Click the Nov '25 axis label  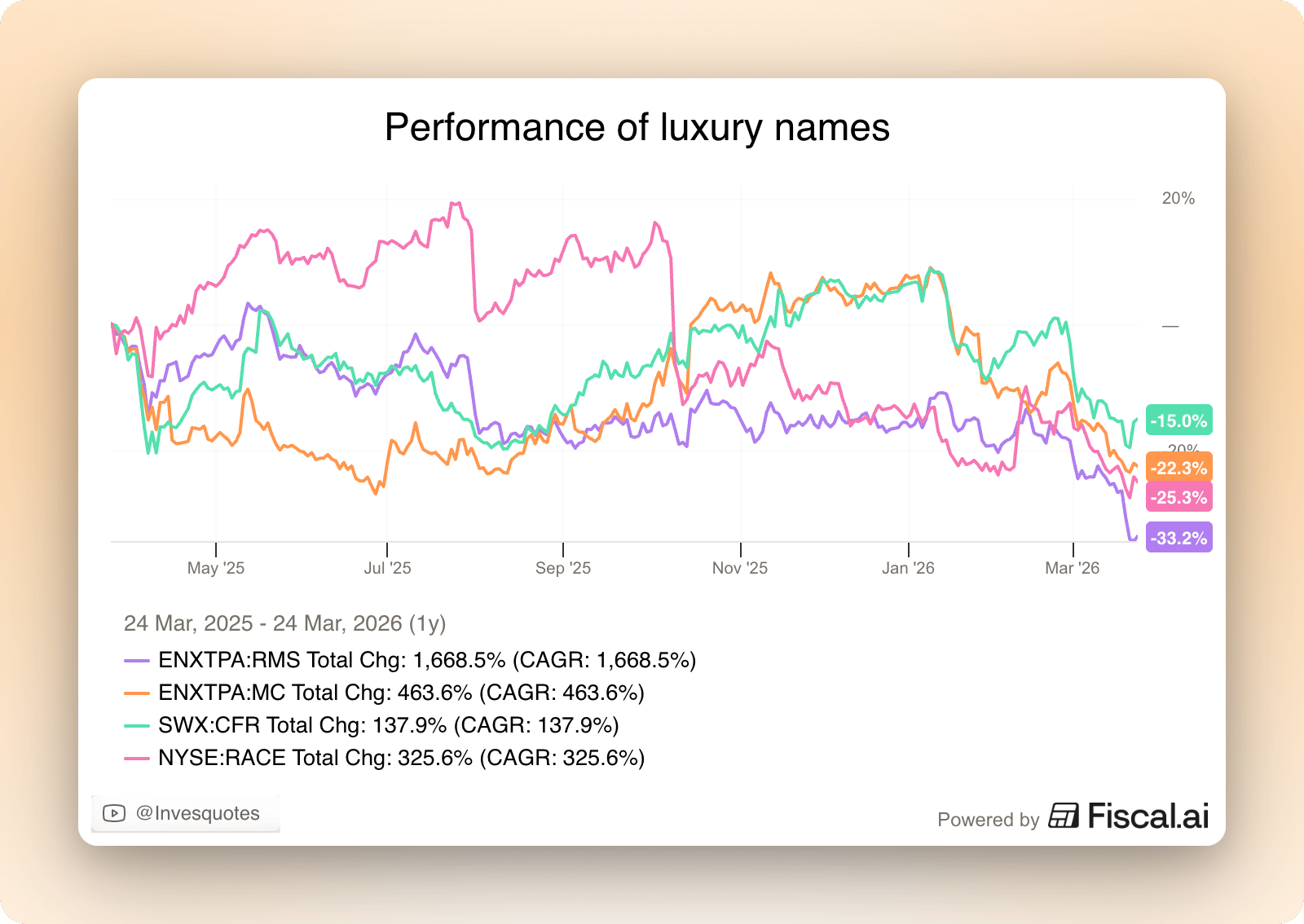pyautogui.click(x=740, y=568)
